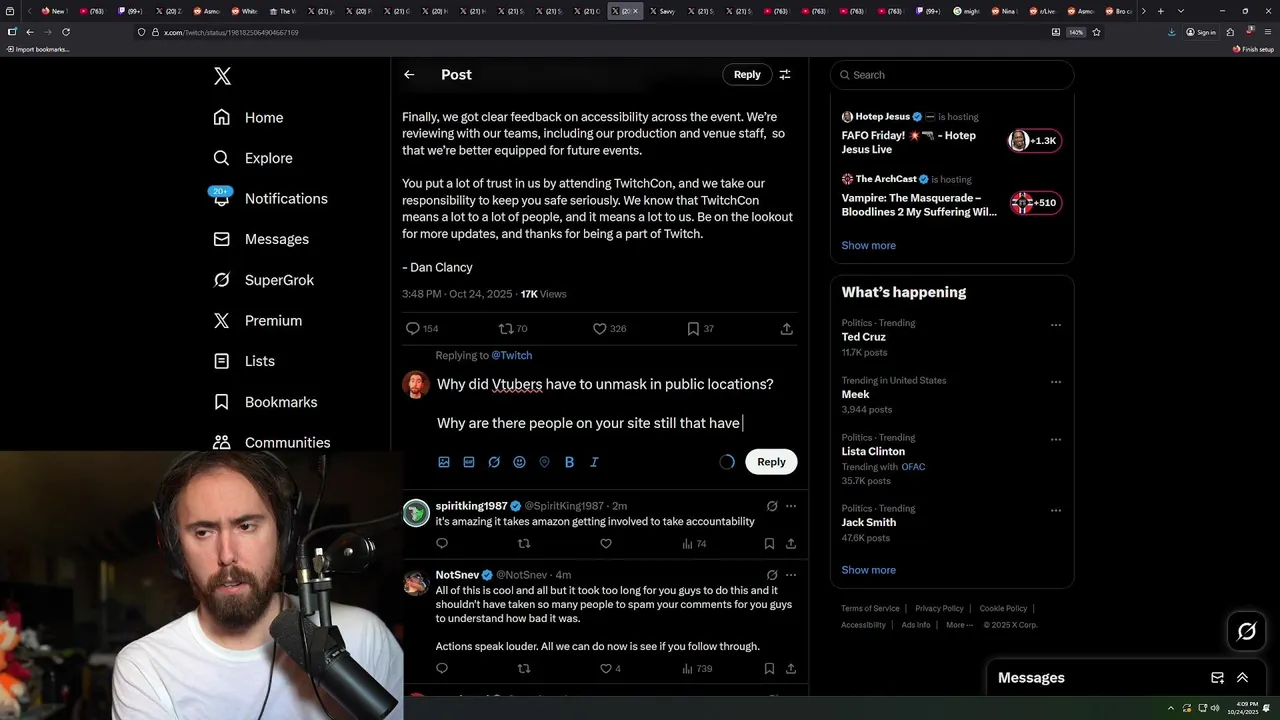Bookmark page with address bar star

(x=1096, y=32)
